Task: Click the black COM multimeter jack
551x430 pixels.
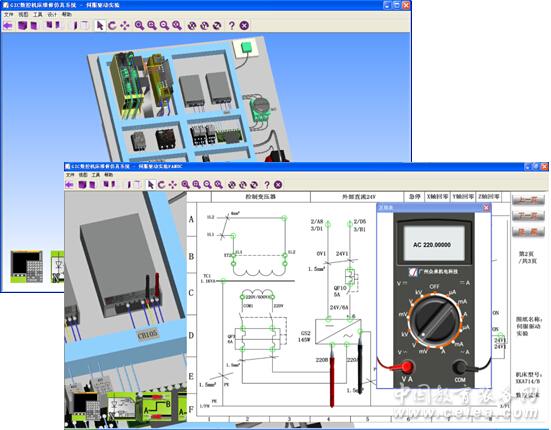Action: pos(459,367)
